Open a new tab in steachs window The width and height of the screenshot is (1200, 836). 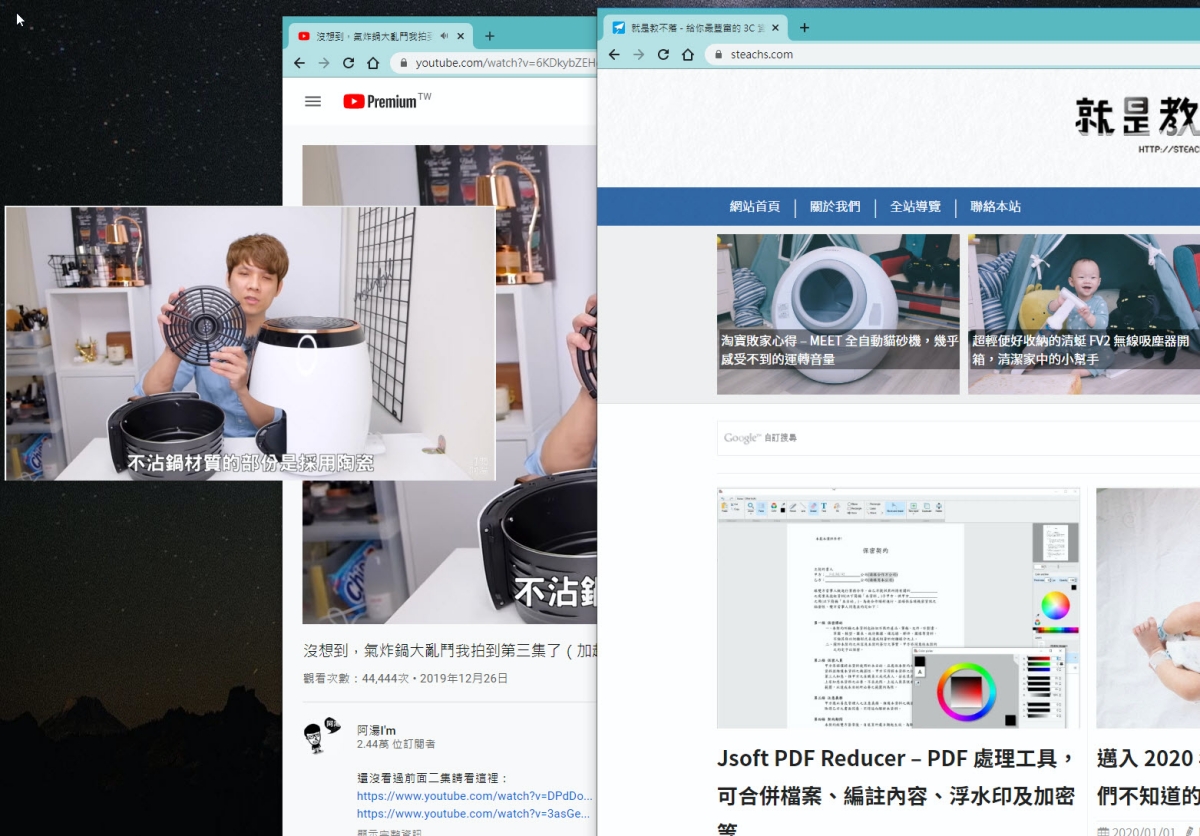click(804, 28)
